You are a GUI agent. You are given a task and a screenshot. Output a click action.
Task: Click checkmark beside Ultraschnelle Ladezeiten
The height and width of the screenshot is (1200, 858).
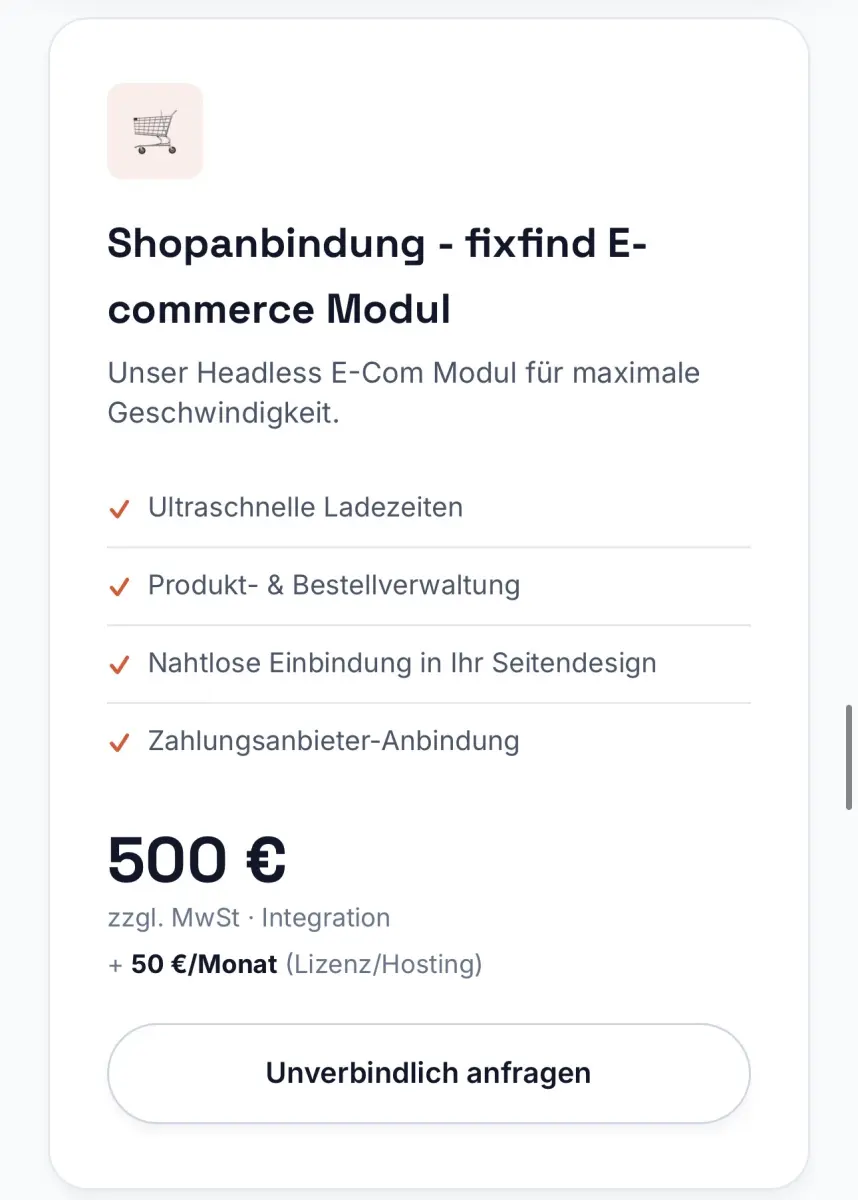coord(119,509)
